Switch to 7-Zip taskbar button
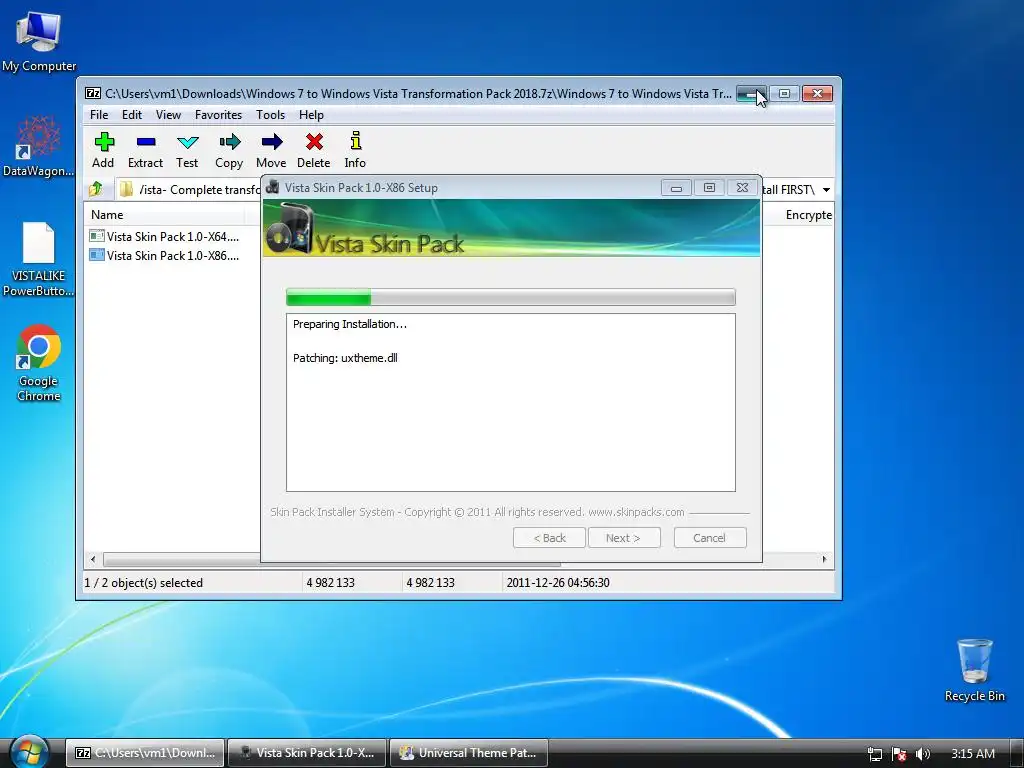 pos(145,753)
